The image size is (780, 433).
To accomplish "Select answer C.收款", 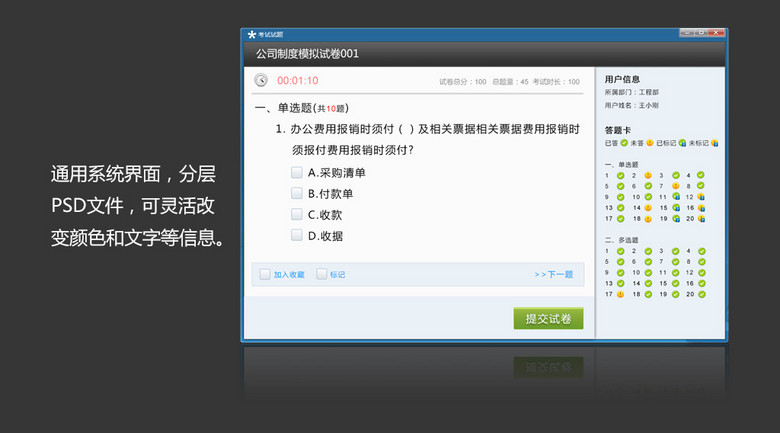I will [296, 215].
